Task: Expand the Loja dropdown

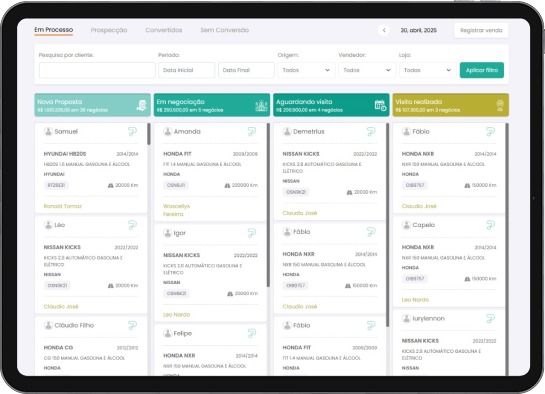Action: pos(428,70)
